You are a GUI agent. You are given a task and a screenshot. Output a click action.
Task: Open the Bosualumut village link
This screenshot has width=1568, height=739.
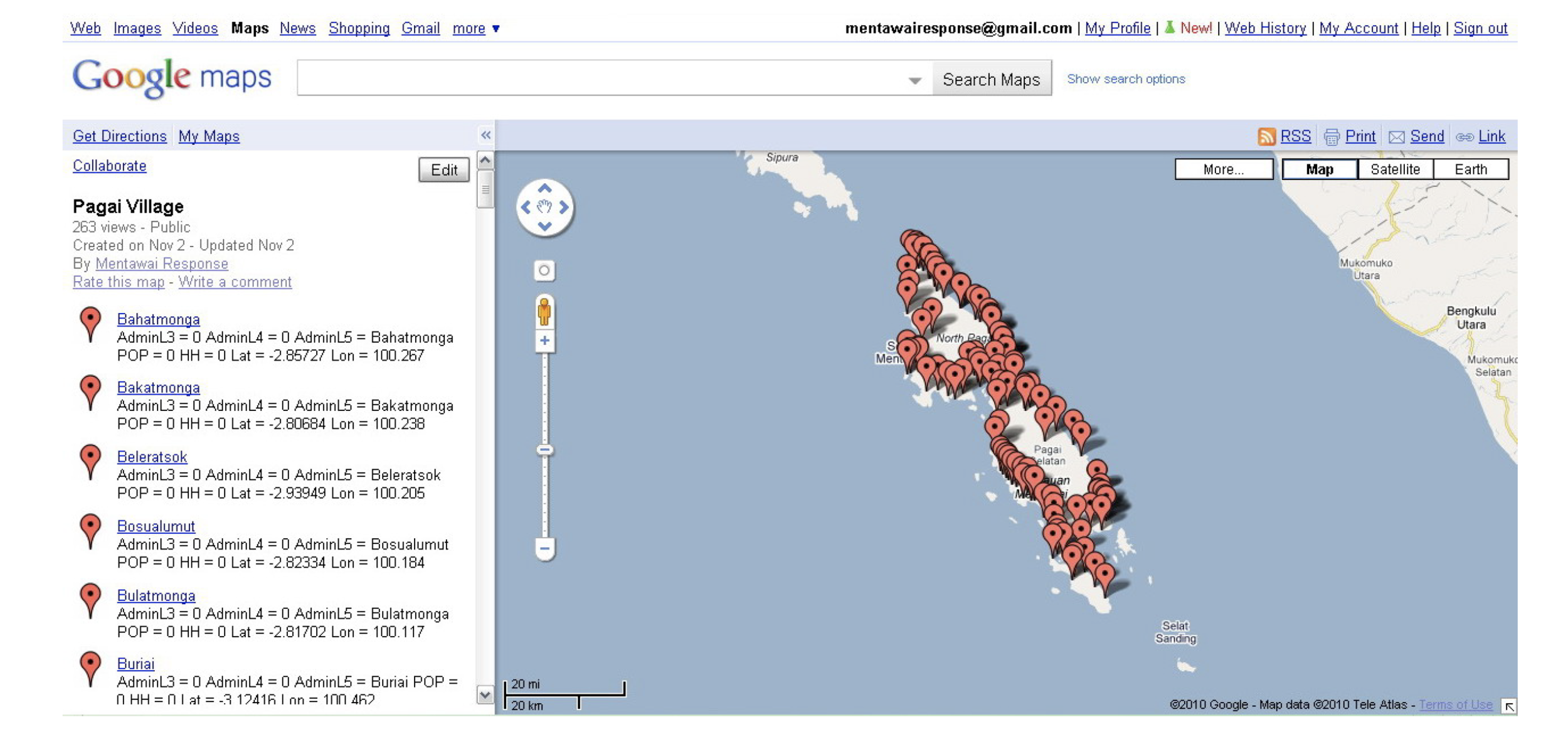point(156,526)
